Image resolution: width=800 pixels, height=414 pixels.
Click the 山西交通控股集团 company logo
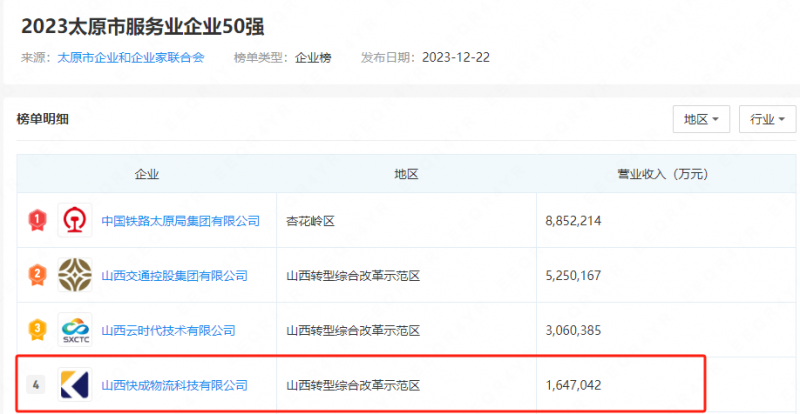[x=75, y=275]
